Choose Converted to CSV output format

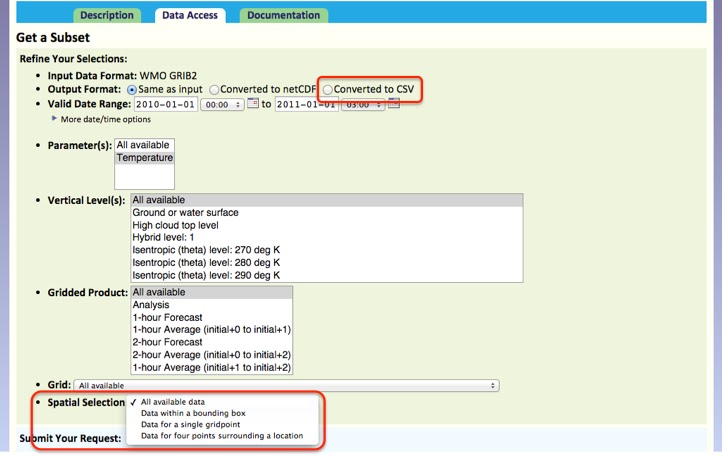[327, 90]
